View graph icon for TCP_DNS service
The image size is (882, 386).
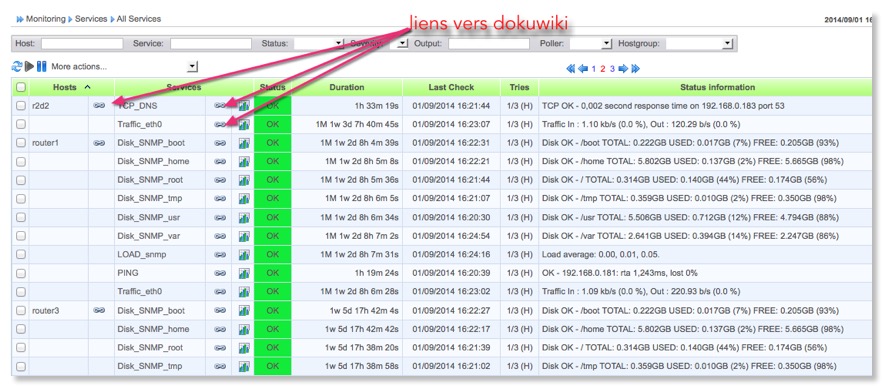click(x=244, y=105)
